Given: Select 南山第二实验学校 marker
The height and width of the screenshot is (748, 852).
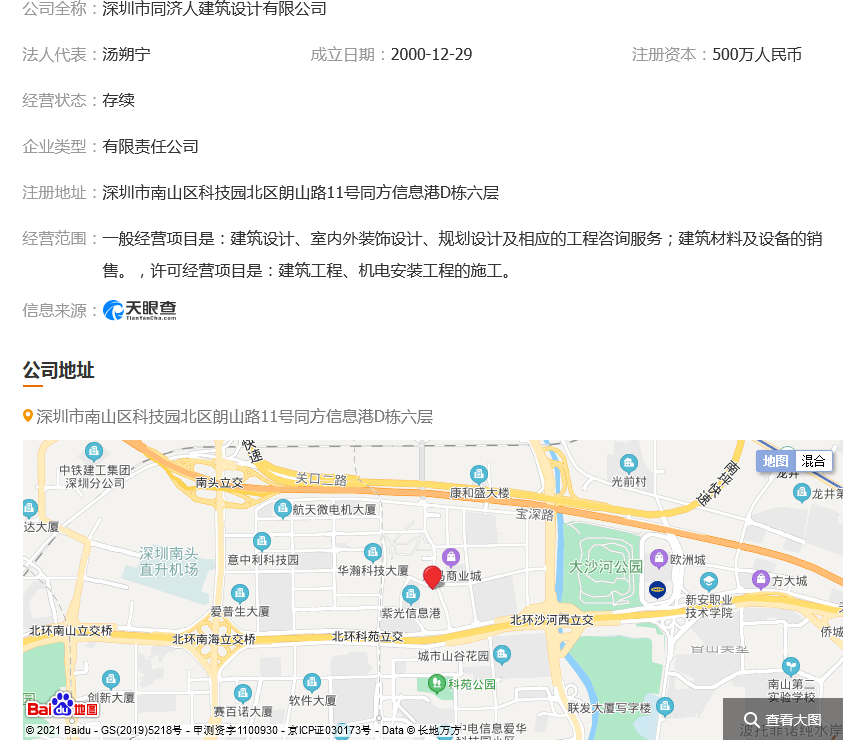Looking at the screenshot, I should click(791, 667).
